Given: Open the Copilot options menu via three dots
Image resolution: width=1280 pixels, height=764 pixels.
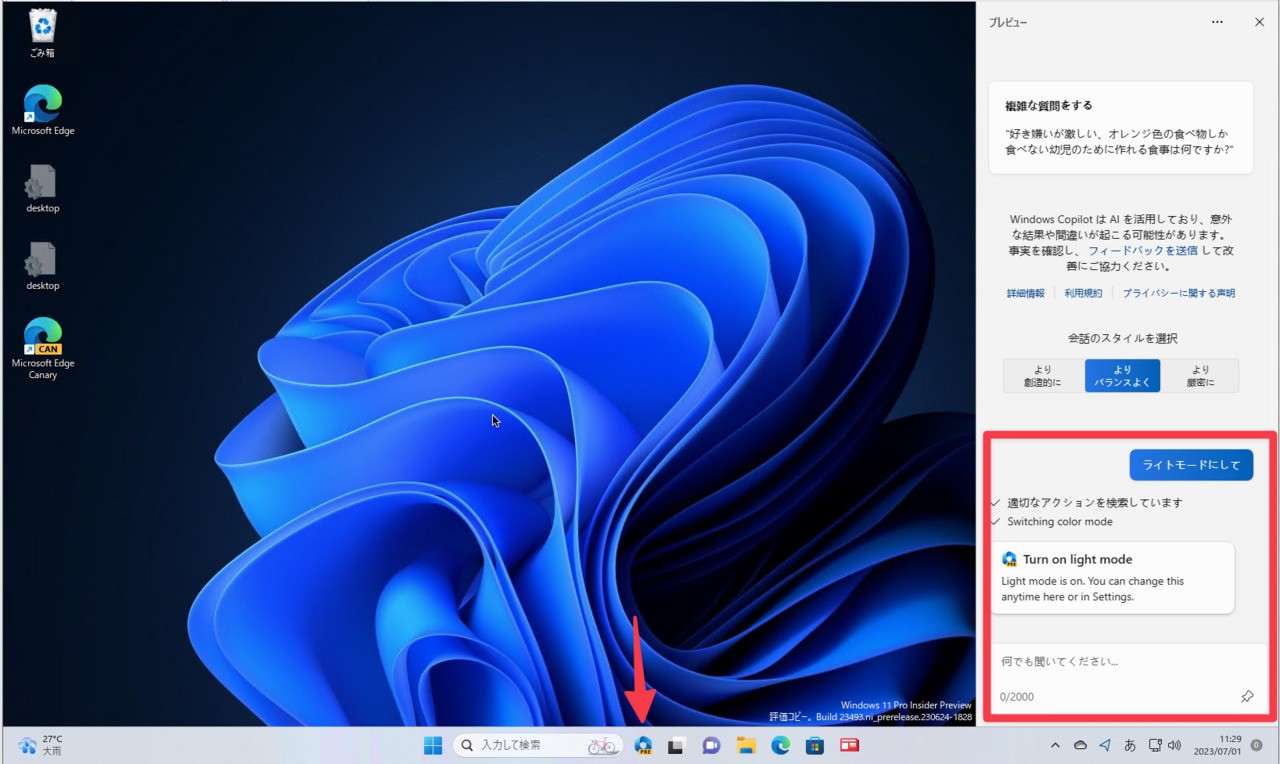Looking at the screenshot, I should pos(1217,22).
